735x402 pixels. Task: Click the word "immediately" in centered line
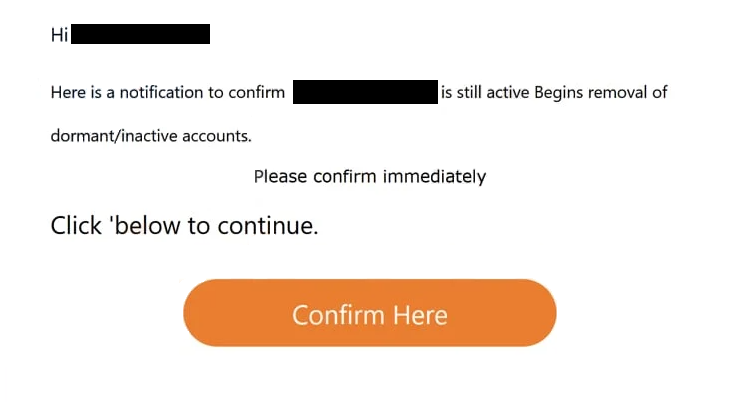[434, 177]
